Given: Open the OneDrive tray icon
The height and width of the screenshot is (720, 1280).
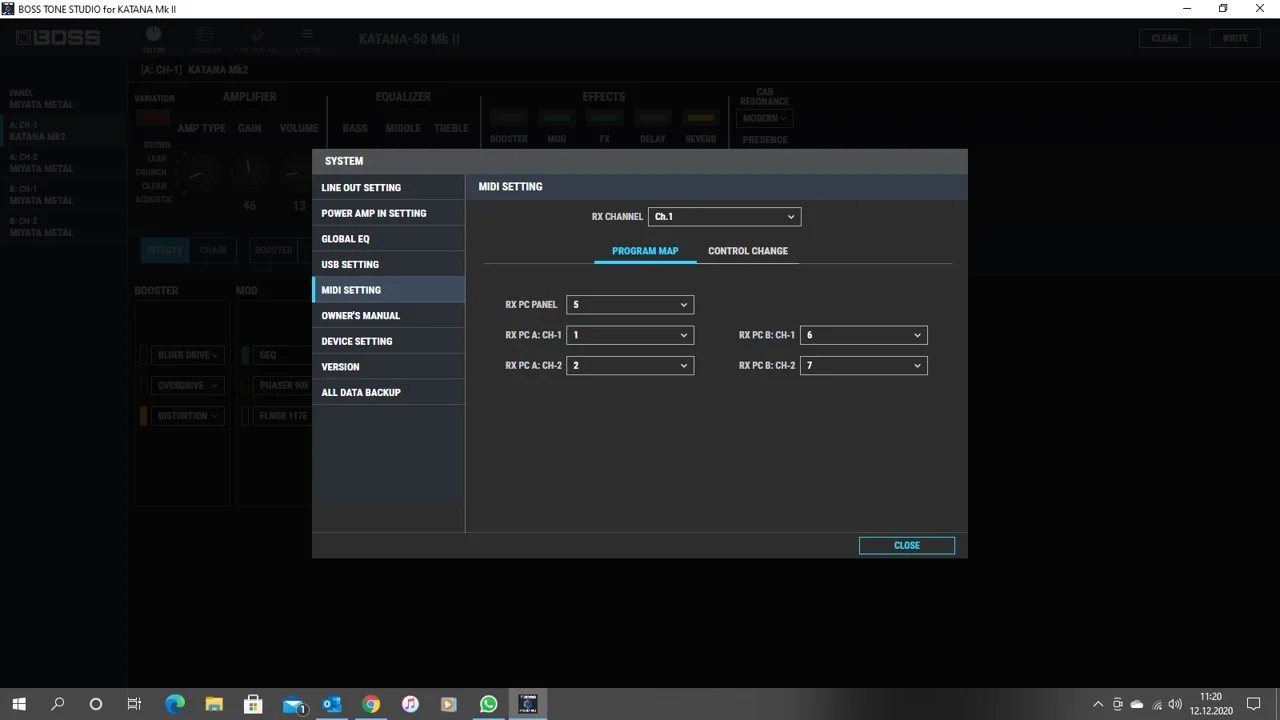Looking at the screenshot, I should 1137,704.
